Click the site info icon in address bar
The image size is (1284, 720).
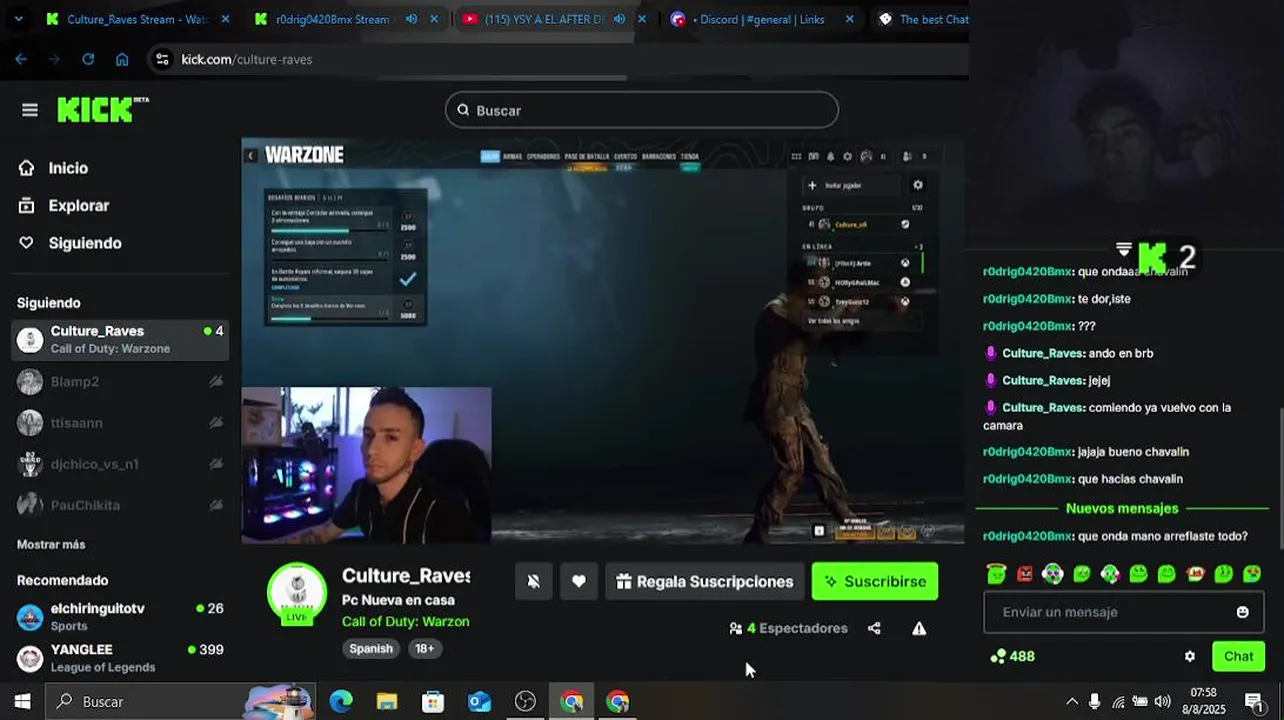tap(163, 59)
